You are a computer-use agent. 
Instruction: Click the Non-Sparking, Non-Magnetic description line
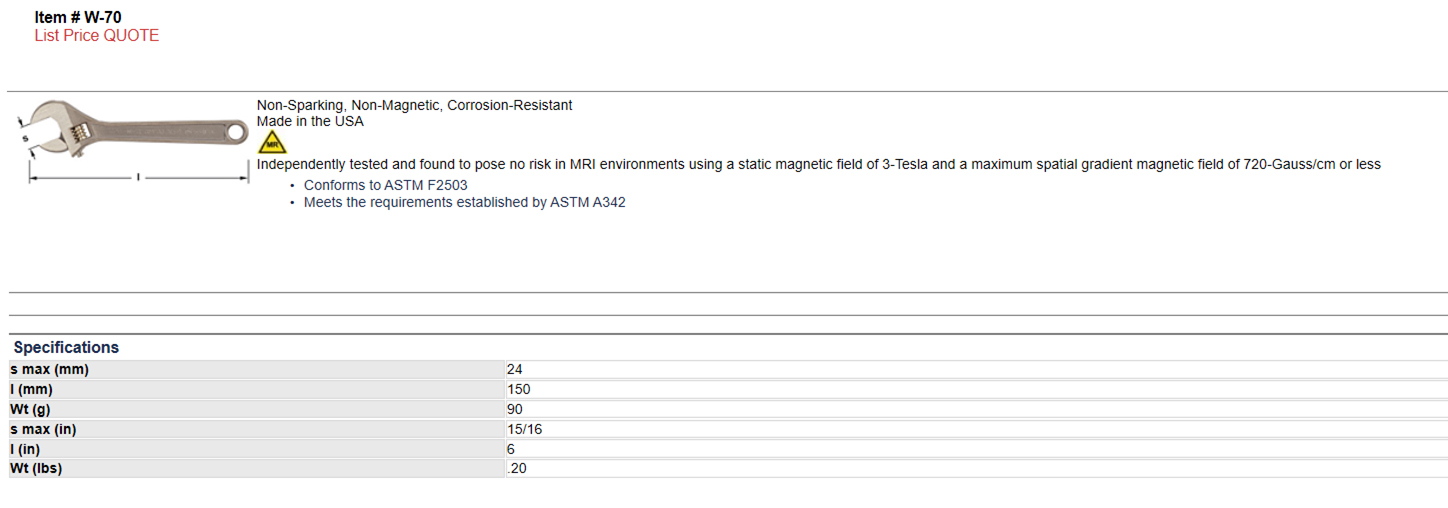click(x=415, y=105)
